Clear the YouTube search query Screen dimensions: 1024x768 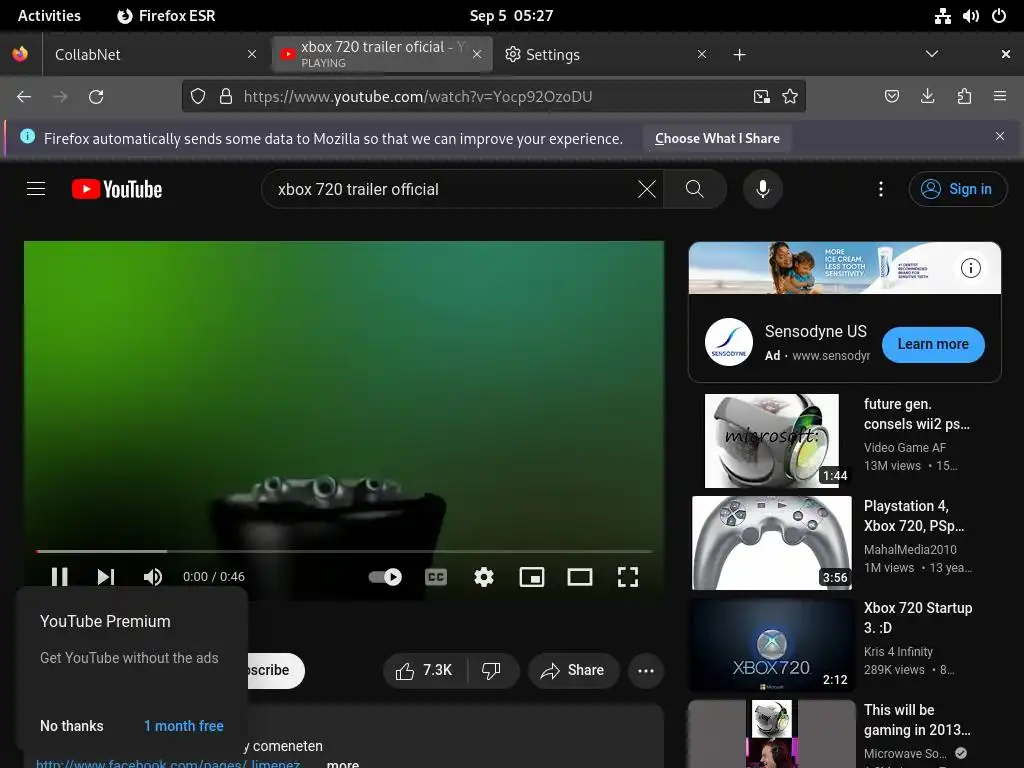pos(647,189)
